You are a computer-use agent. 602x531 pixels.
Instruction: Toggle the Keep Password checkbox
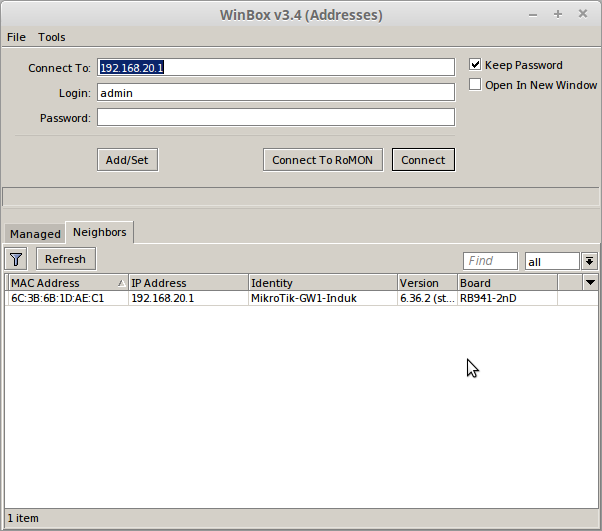coord(475,64)
